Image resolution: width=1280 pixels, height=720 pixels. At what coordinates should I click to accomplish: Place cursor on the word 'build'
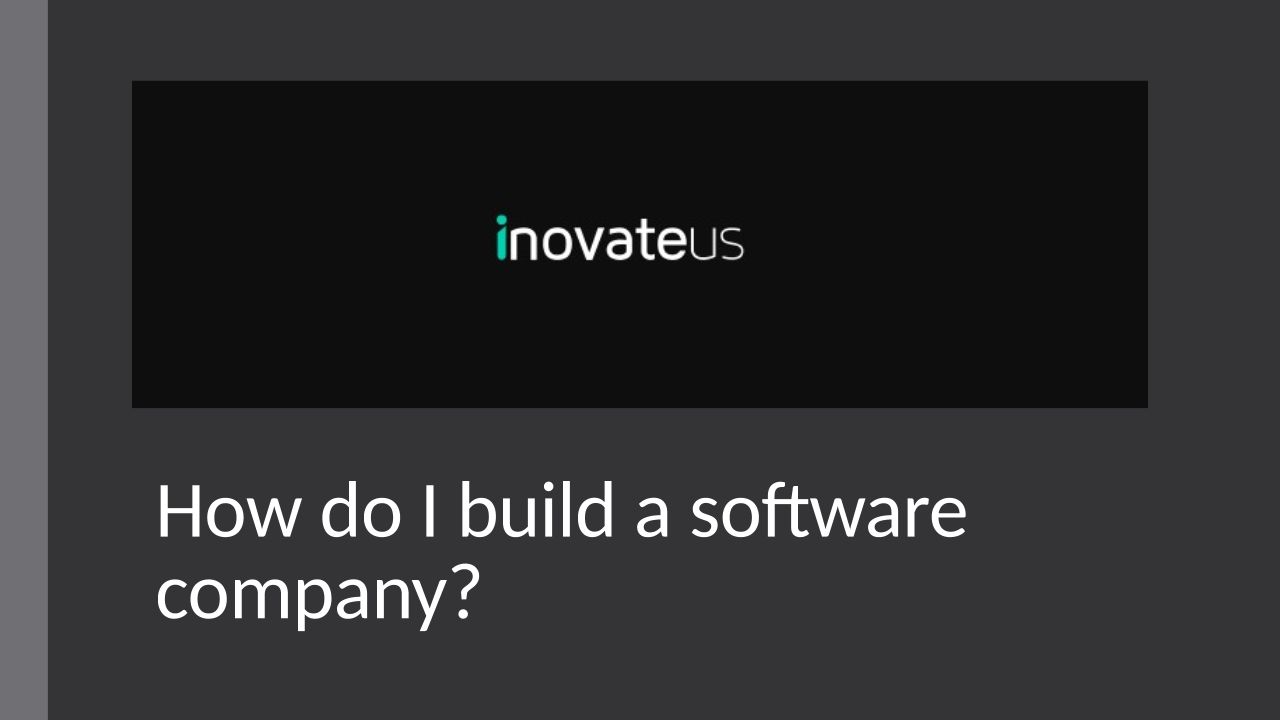coord(538,511)
